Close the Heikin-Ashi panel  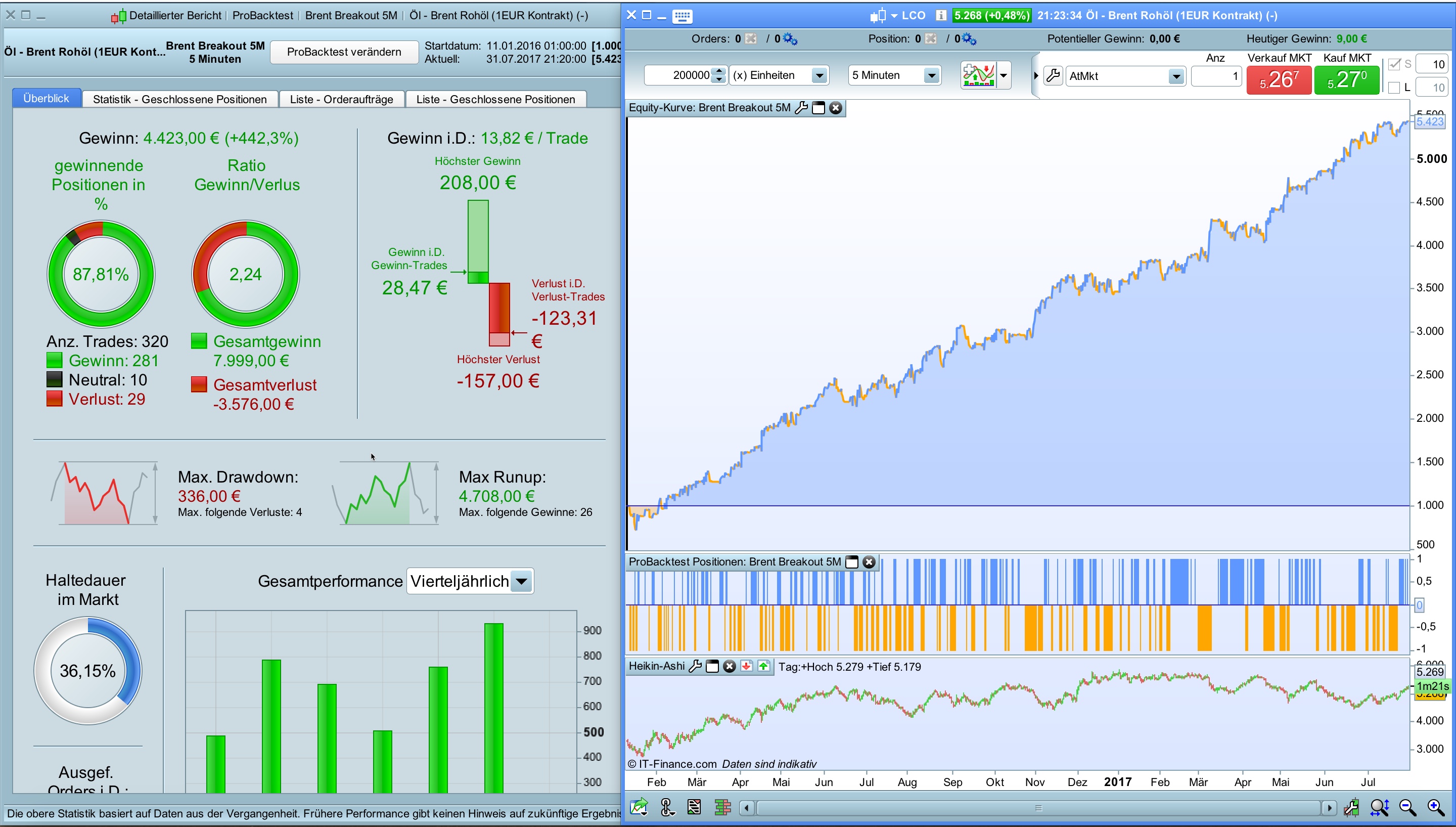click(730, 666)
